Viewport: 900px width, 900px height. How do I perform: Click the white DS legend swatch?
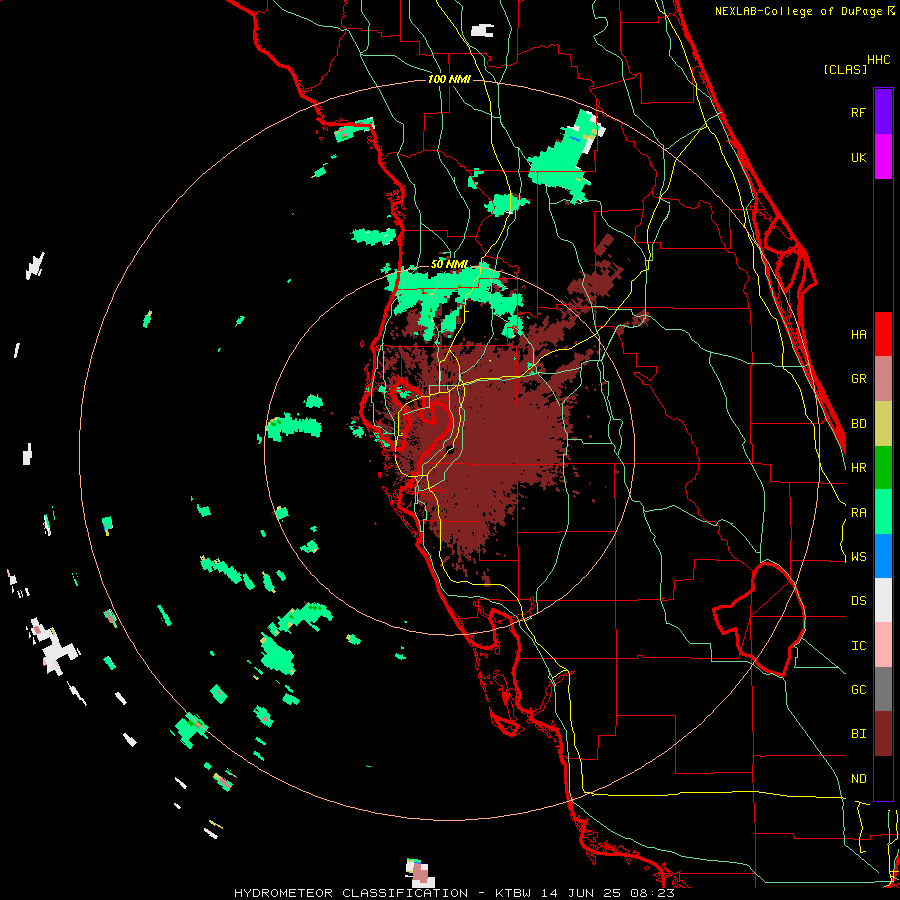(883, 600)
